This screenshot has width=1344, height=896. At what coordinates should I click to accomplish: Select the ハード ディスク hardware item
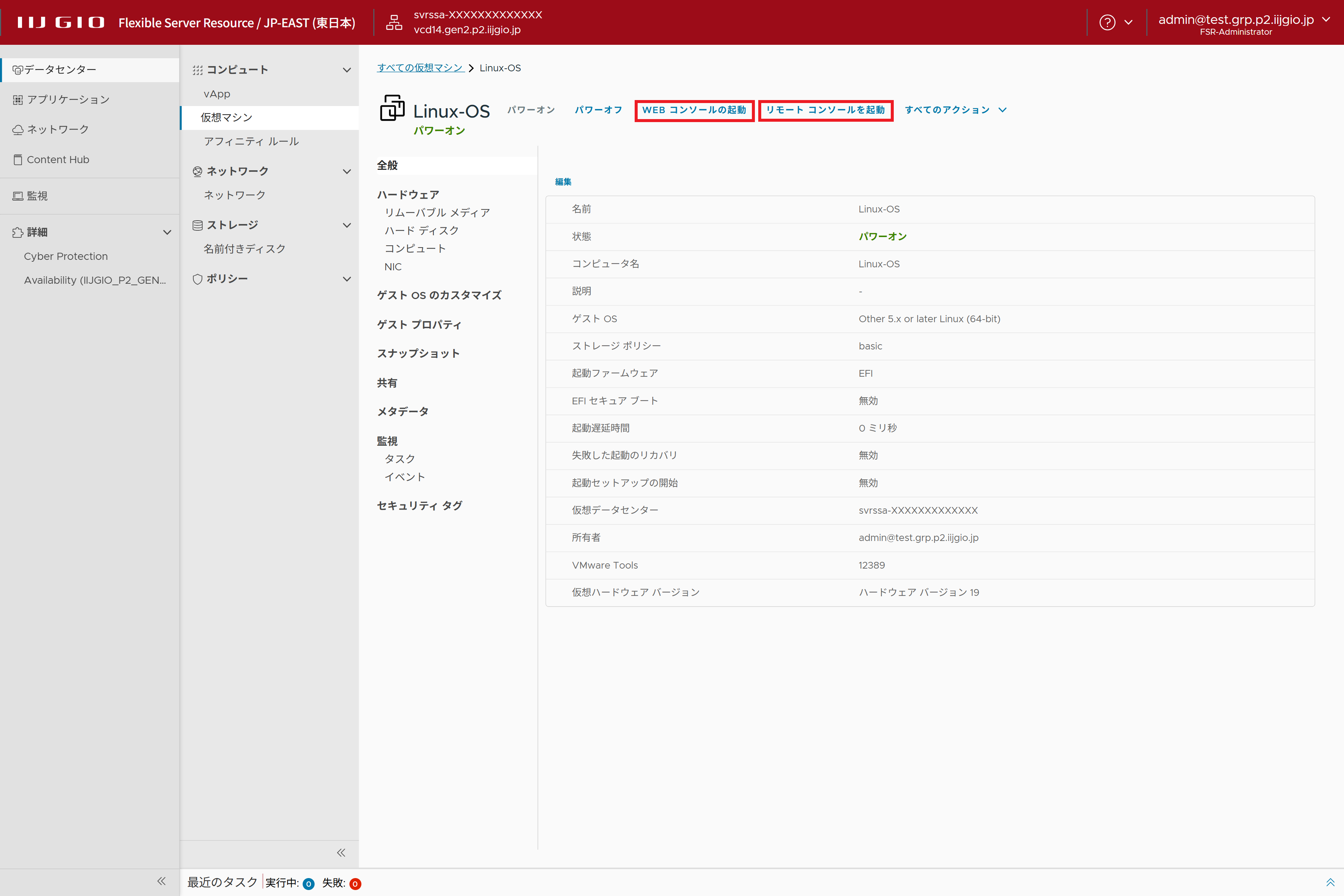422,230
